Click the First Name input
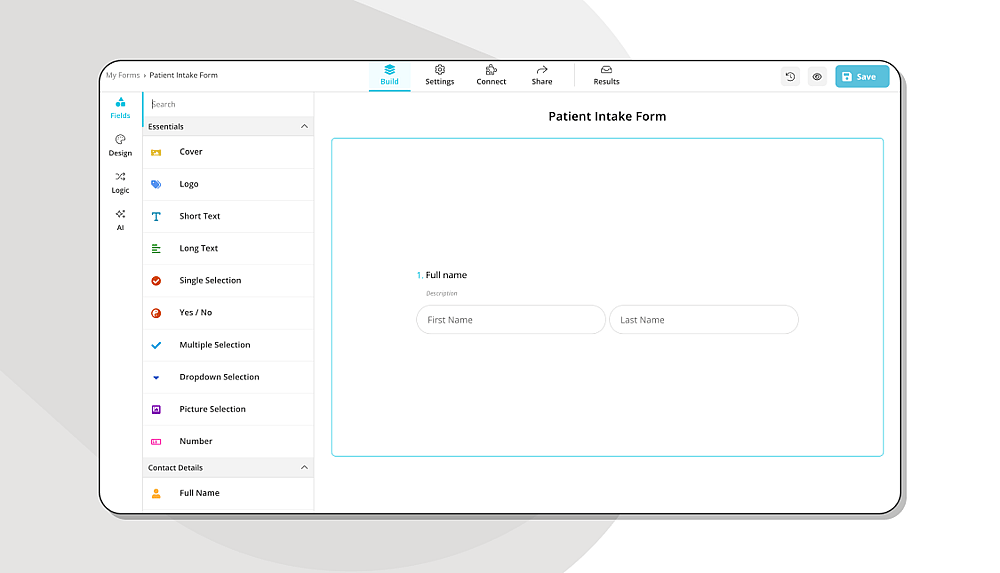Viewport: 1000px width, 573px height. (x=510, y=320)
